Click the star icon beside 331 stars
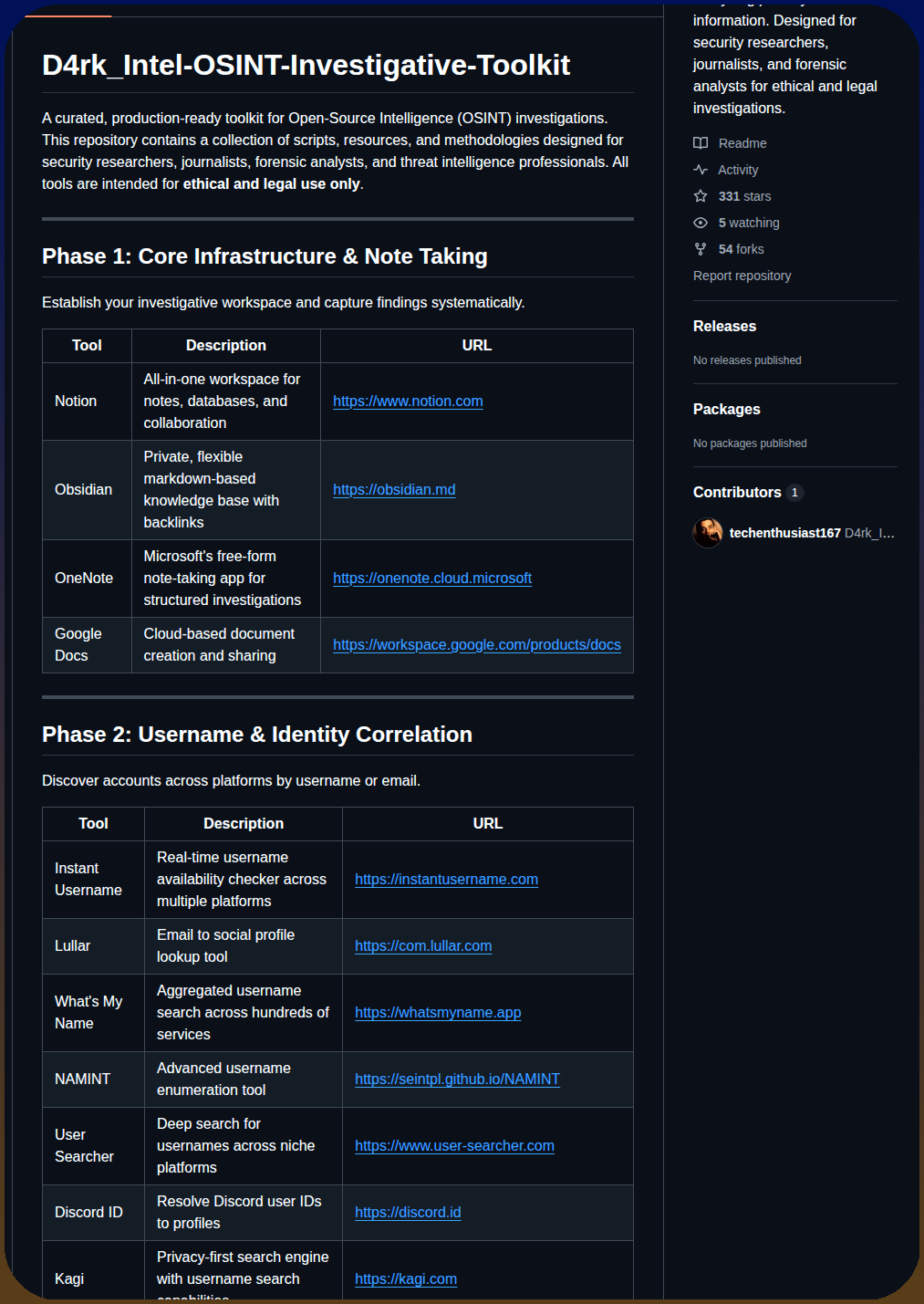Viewport: 924px width, 1304px height. tap(701, 196)
